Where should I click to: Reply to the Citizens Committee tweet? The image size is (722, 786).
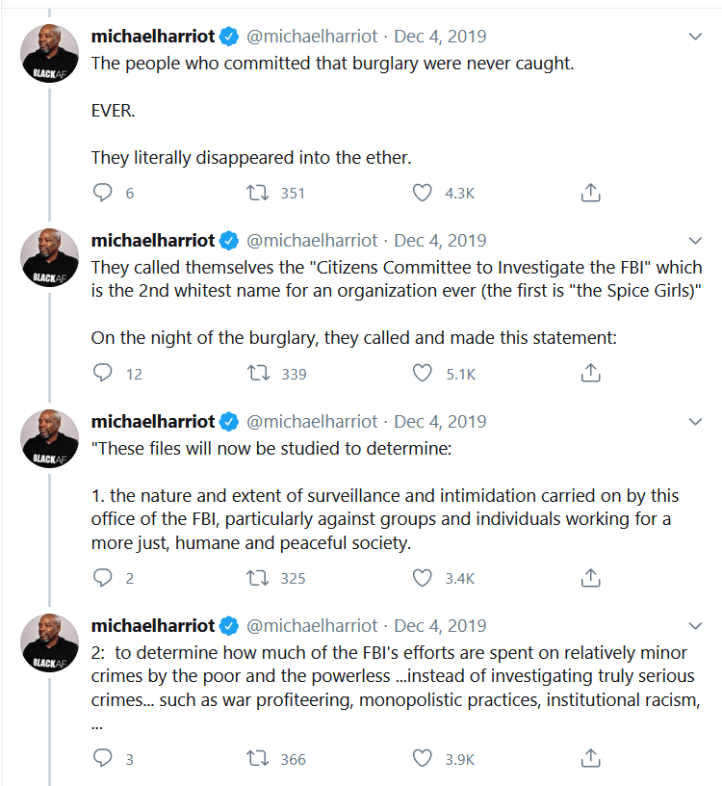point(102,373)
